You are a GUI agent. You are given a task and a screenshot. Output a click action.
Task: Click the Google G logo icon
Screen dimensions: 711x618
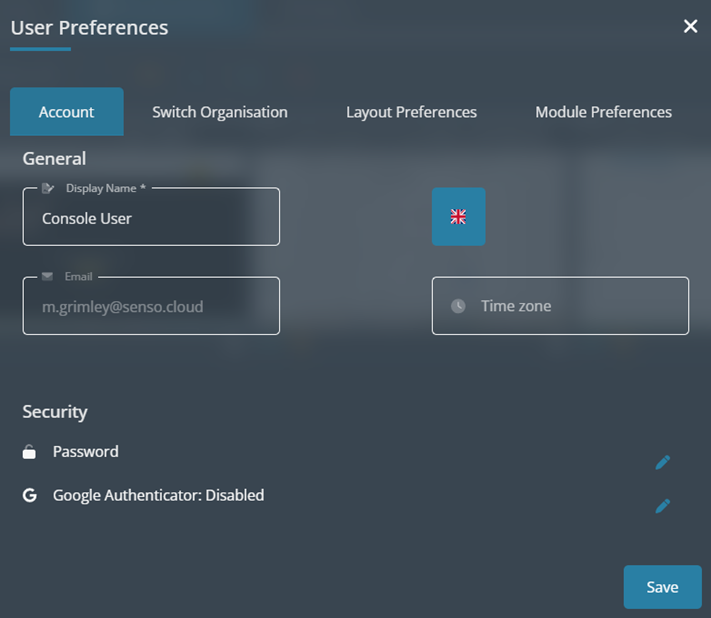(30, 495)
